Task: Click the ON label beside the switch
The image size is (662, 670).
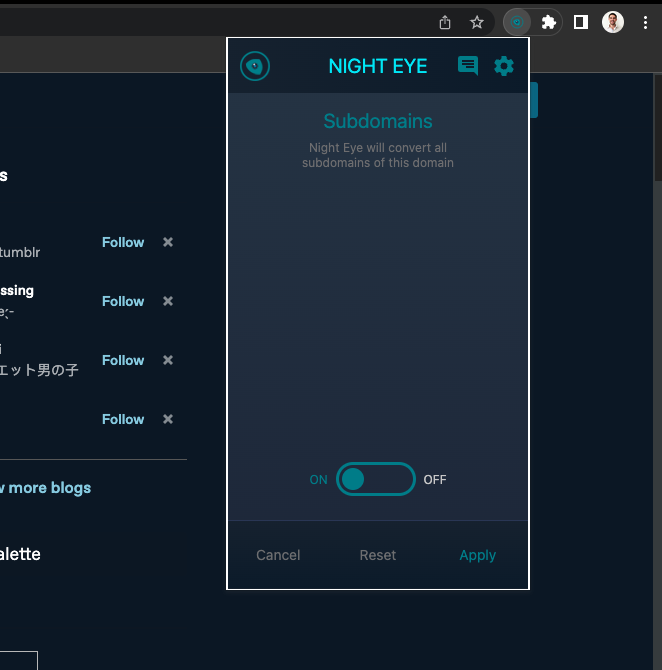Action: pyautogui.click(x=318, y=480)
